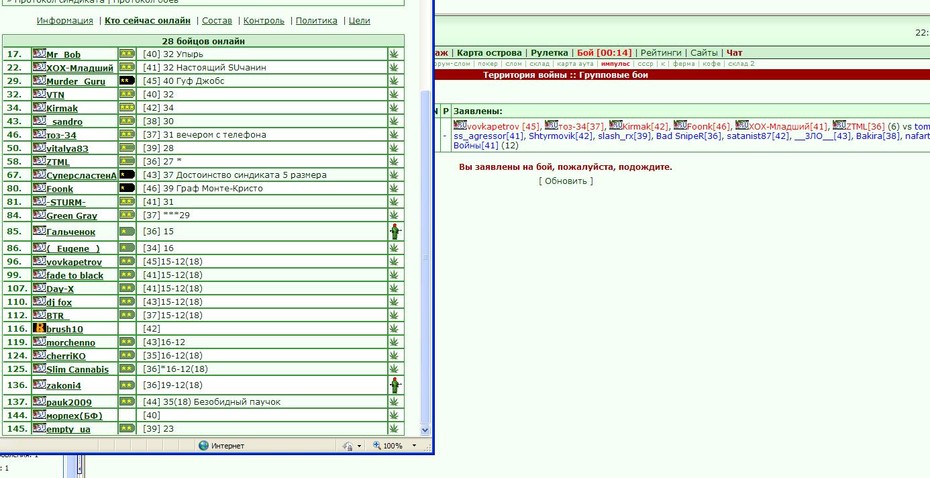Open the карта аута shortcut link
This screenshot has width=930, height=478.
tap(575, 63)
